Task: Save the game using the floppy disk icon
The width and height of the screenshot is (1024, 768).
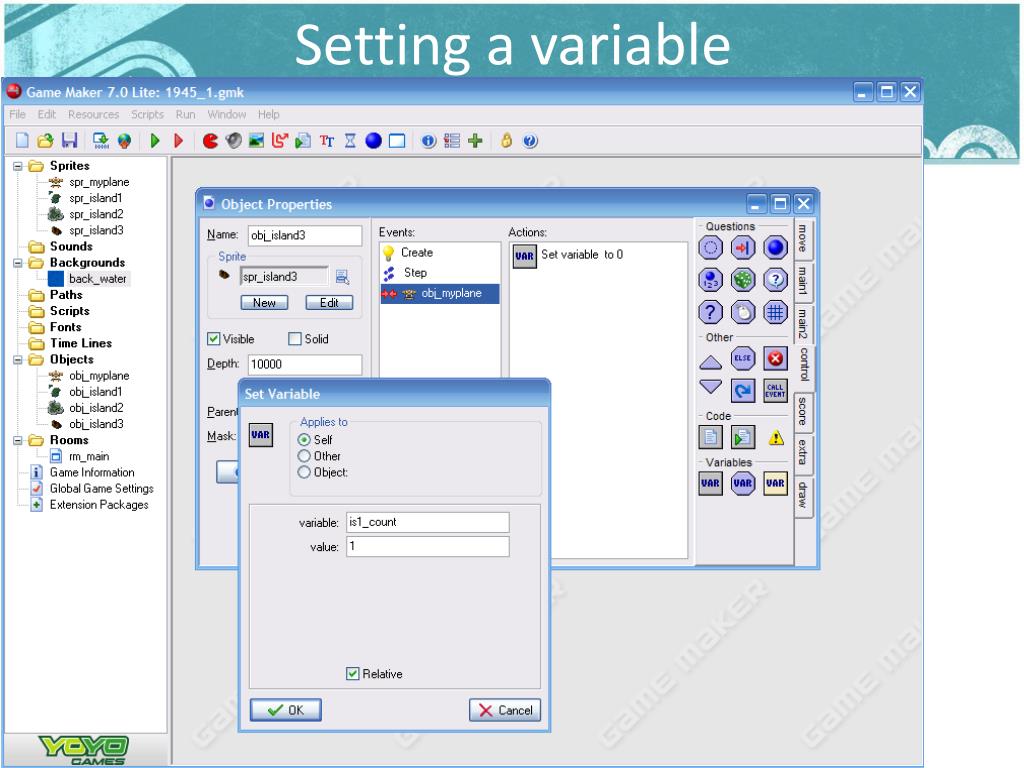Action: 69,140
